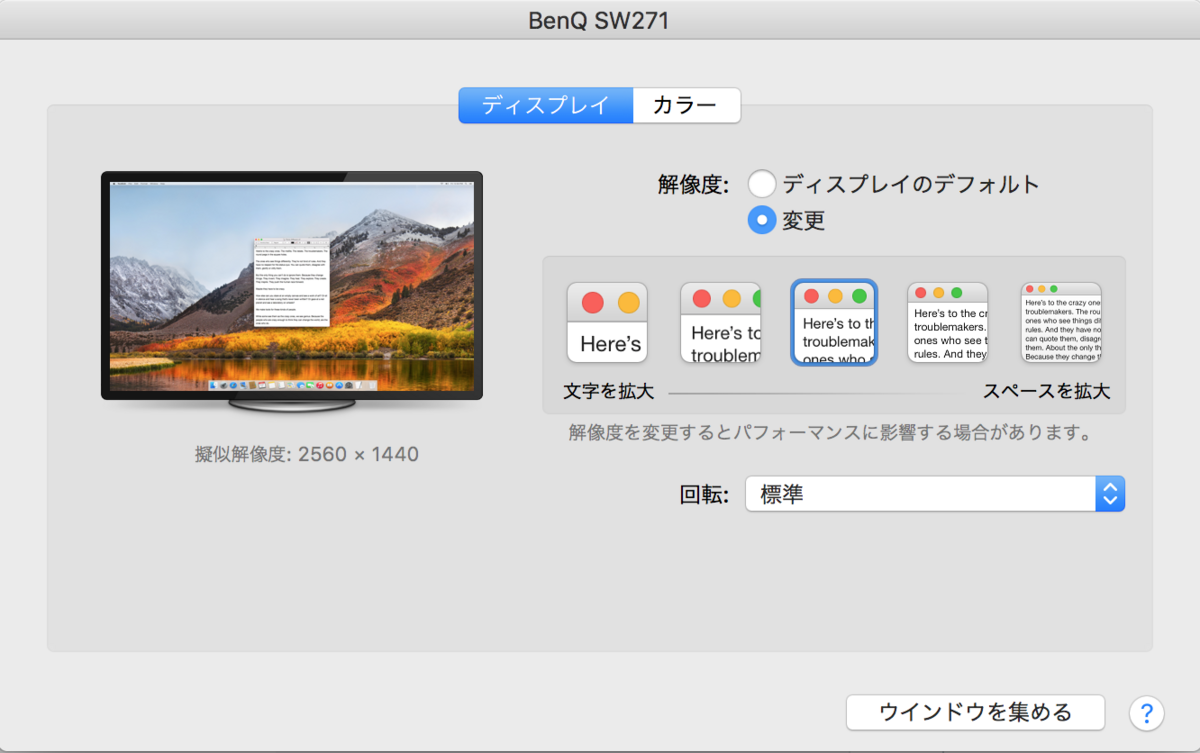Click the スペースを拡大 label
This screenshot has height=753, width=1200.
click(x=1047, y=391)
